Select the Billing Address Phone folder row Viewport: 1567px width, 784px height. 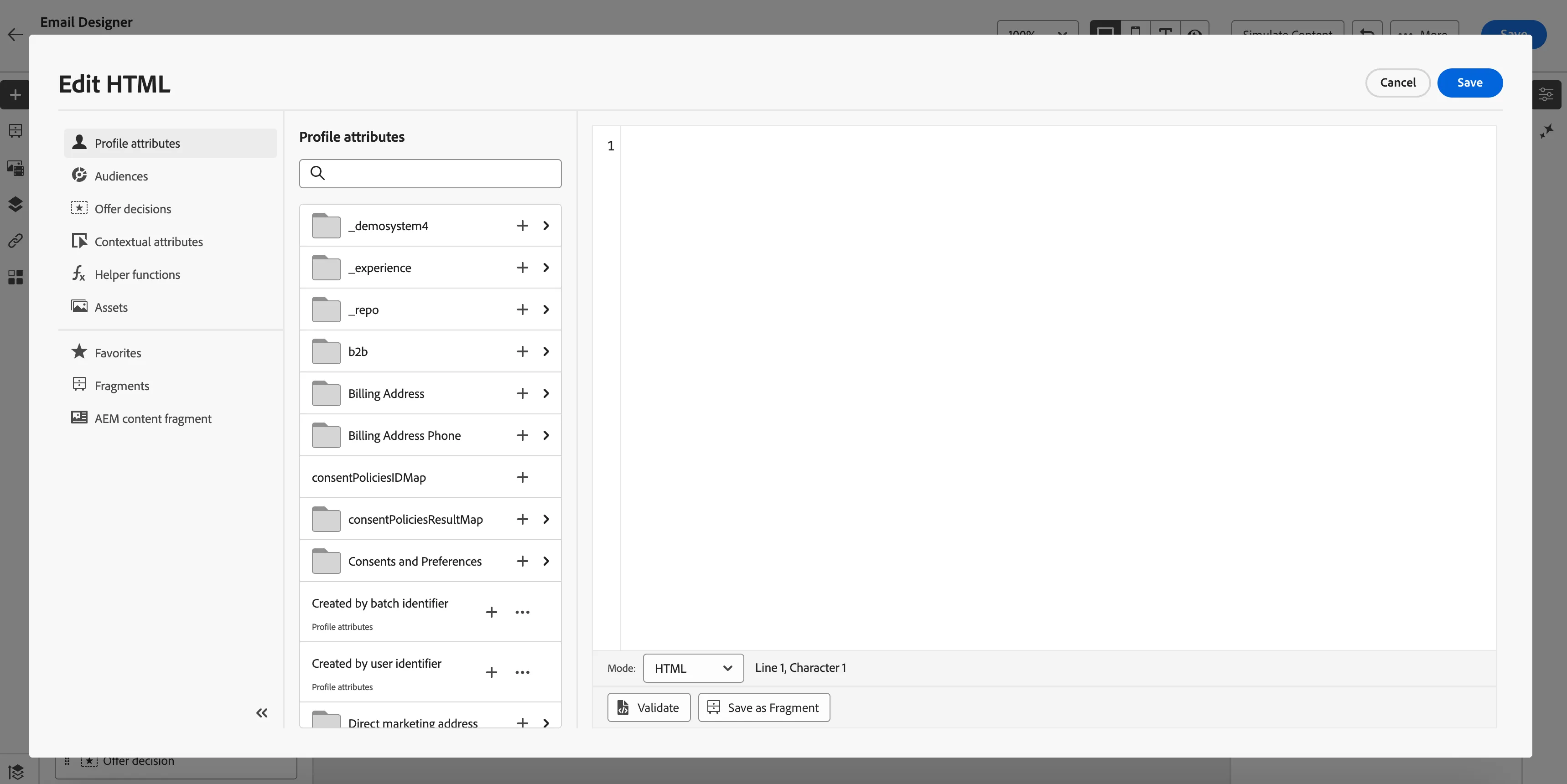[x=430, y=435]
